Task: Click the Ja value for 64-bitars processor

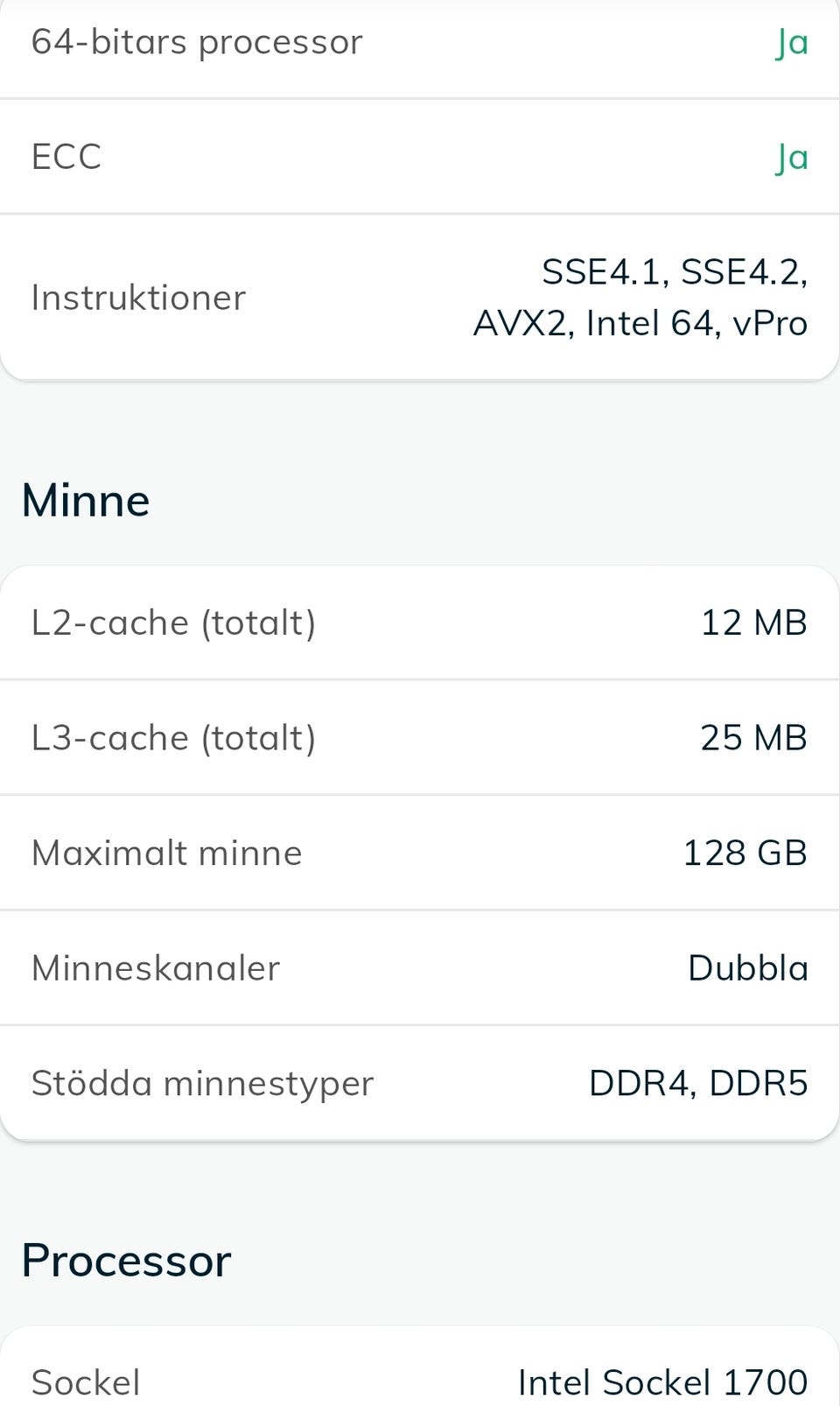Action: [792, 42]
